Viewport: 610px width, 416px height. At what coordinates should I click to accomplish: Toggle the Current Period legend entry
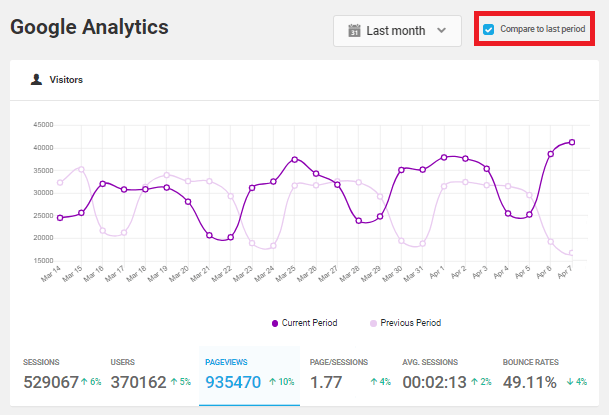pos(305,323)
